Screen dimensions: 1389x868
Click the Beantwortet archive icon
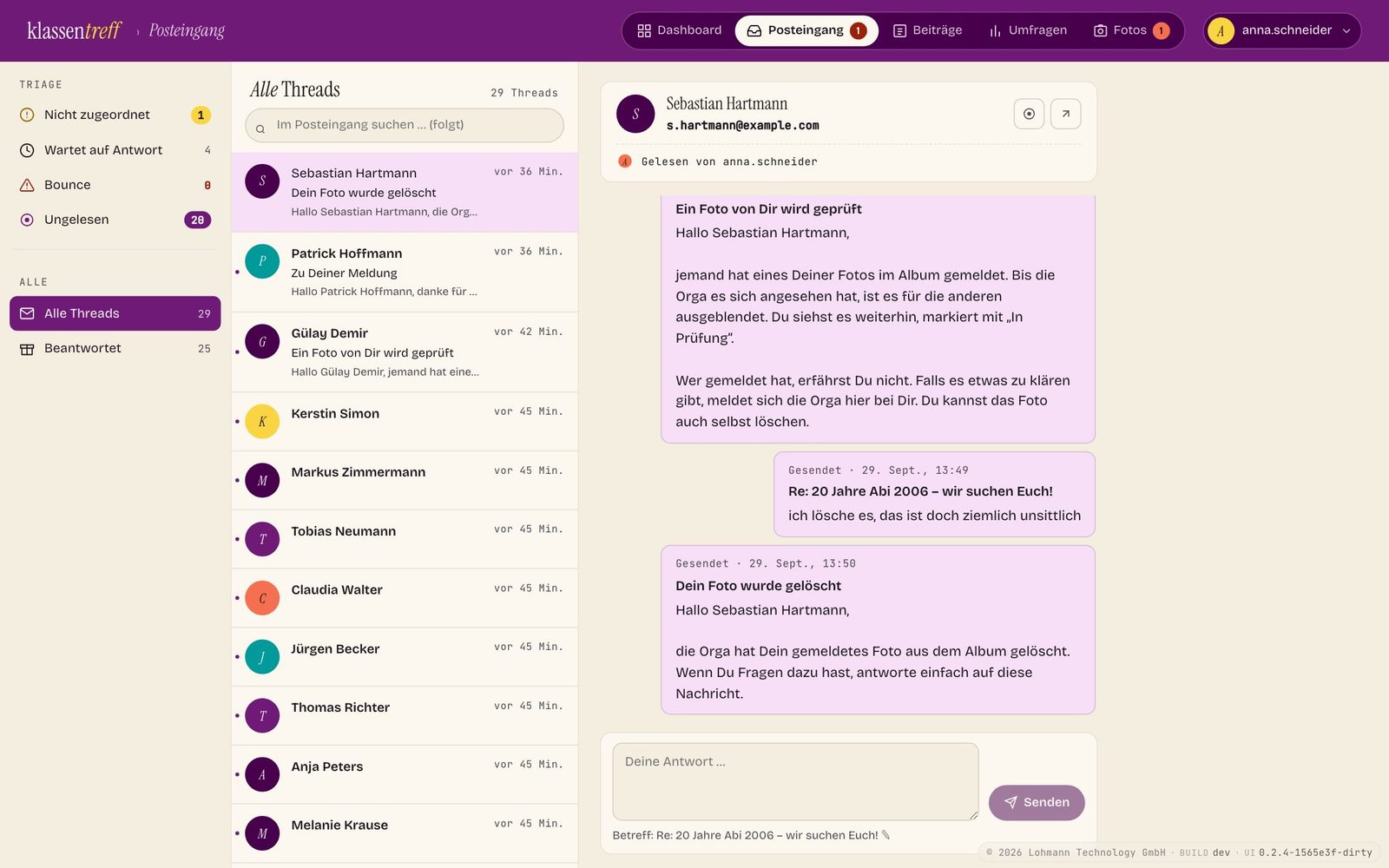point(27,349)
